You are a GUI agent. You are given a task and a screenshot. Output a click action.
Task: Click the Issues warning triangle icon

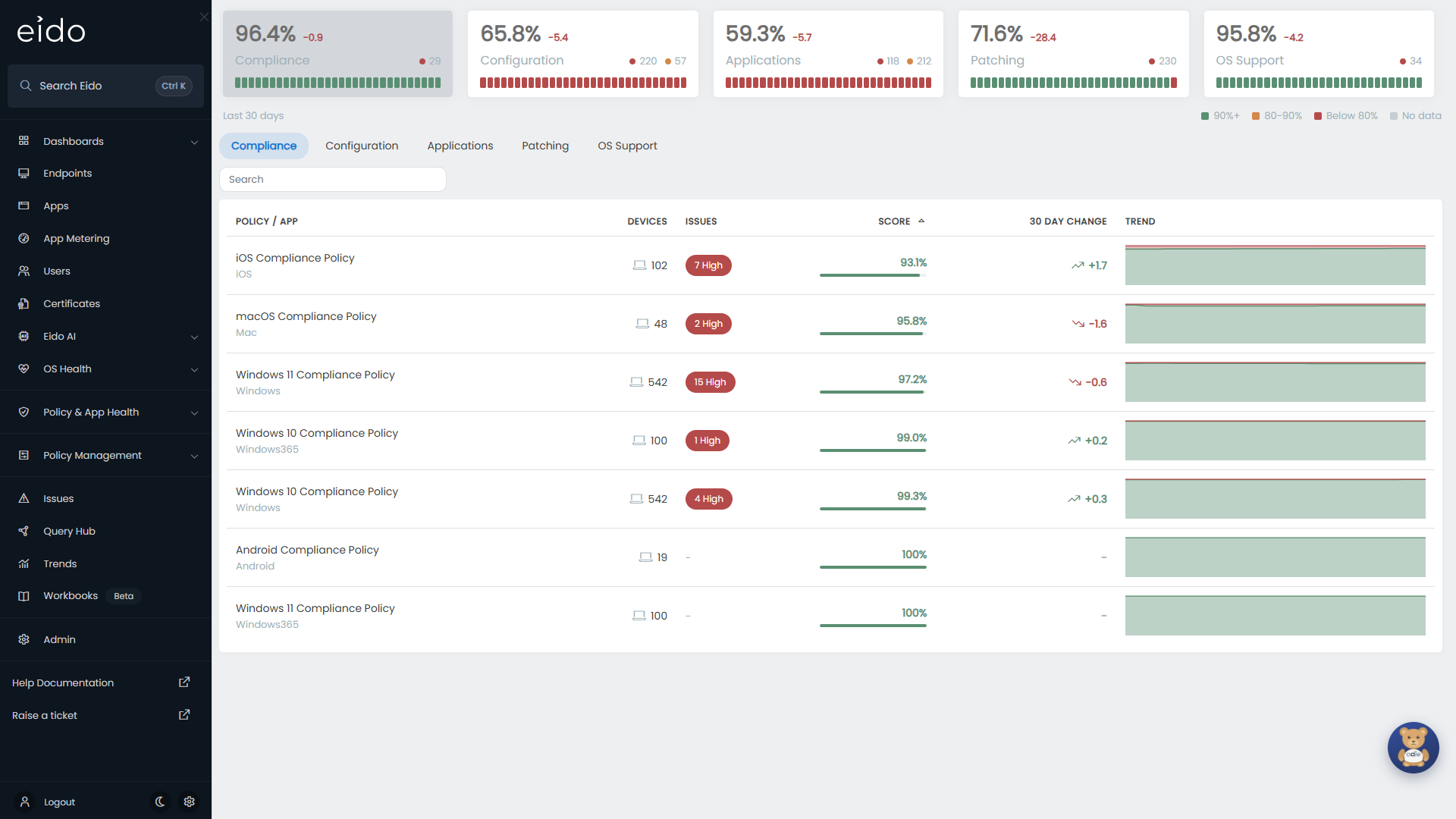click(x=24, y=498)
